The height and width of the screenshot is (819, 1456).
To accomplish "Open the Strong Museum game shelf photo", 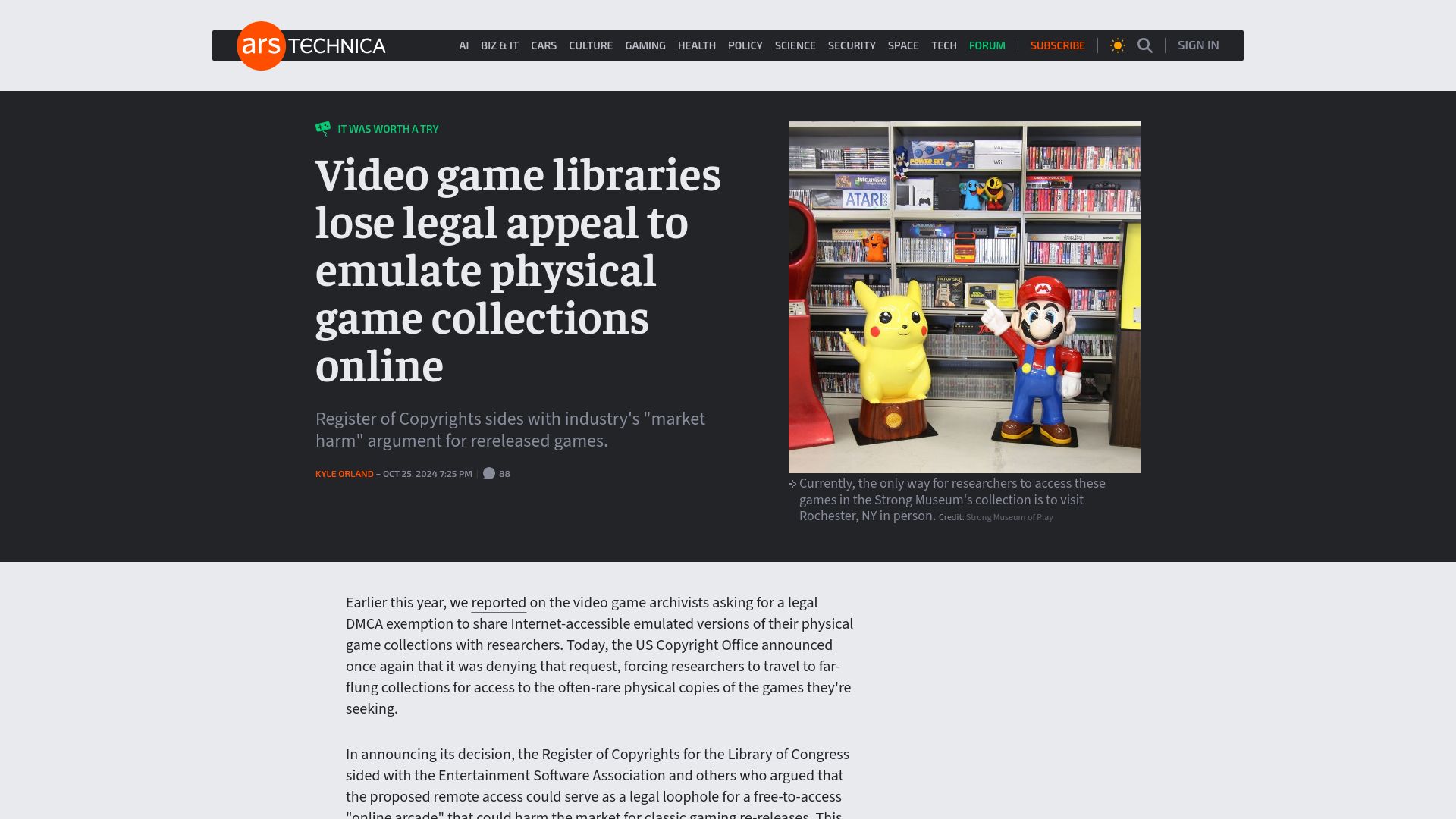I will click(965, 297).
